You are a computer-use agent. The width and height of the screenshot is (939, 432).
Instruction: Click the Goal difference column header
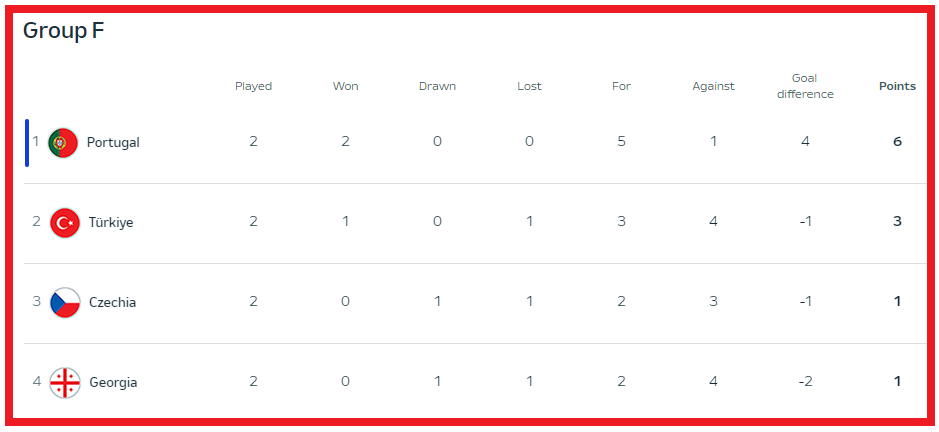(x=805, y=86)
